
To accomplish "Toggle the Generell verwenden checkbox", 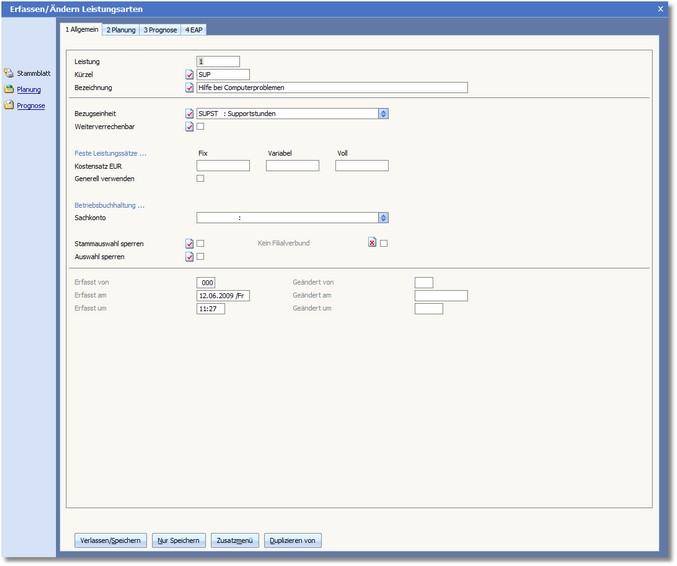I will coord(201,179).
